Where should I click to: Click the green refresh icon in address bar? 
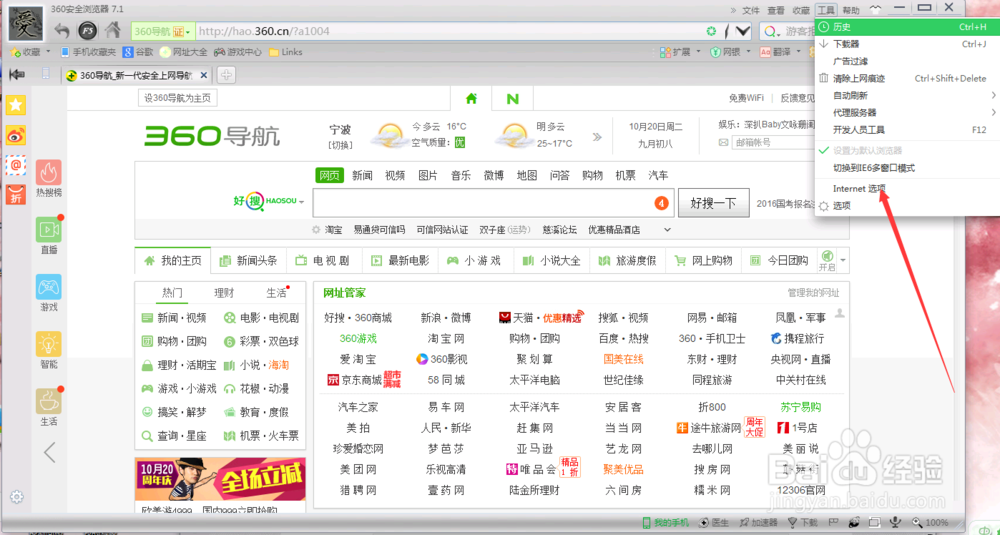coord(711,31)
